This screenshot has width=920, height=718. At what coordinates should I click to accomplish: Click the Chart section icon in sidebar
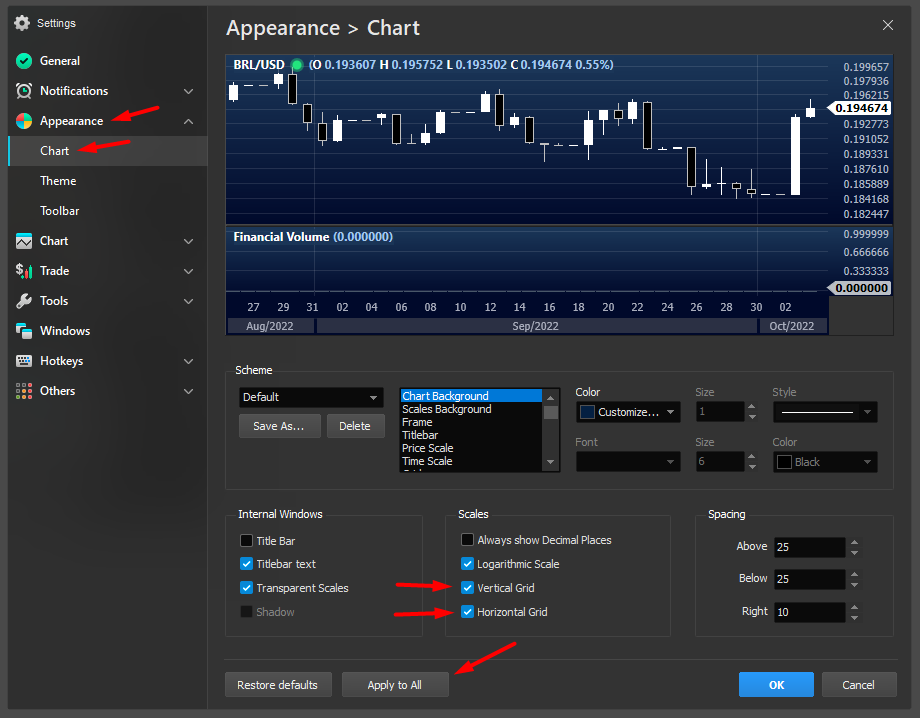tap(24, 241)
